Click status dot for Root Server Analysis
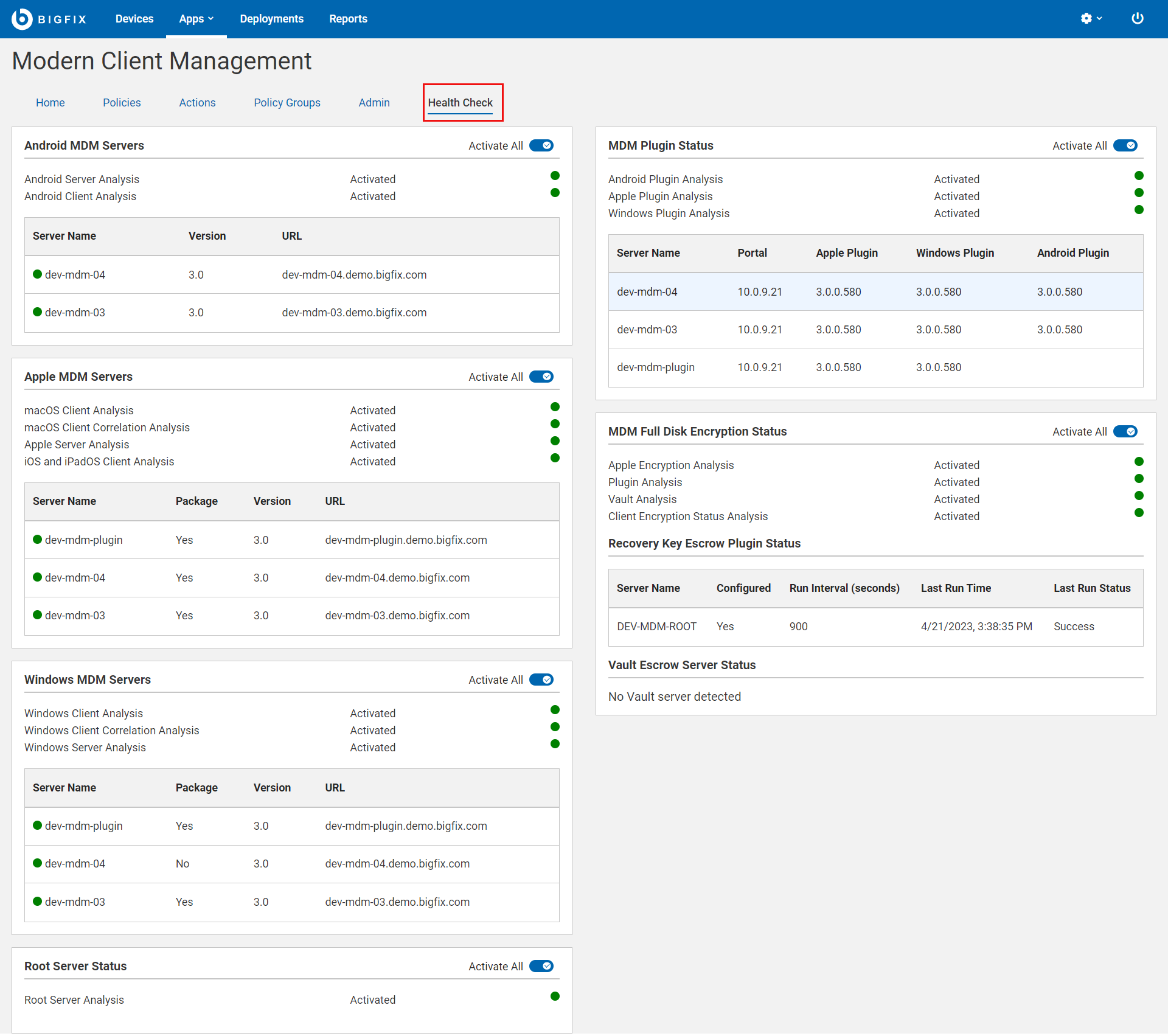The image size is (1168, 1036). 554,996
